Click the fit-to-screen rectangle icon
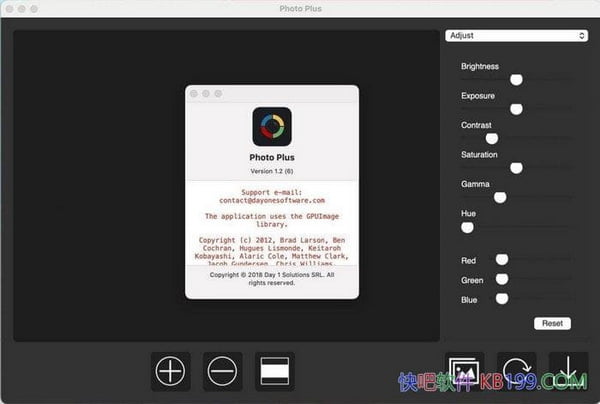This screenshot has height=404, width=600. 274,371
